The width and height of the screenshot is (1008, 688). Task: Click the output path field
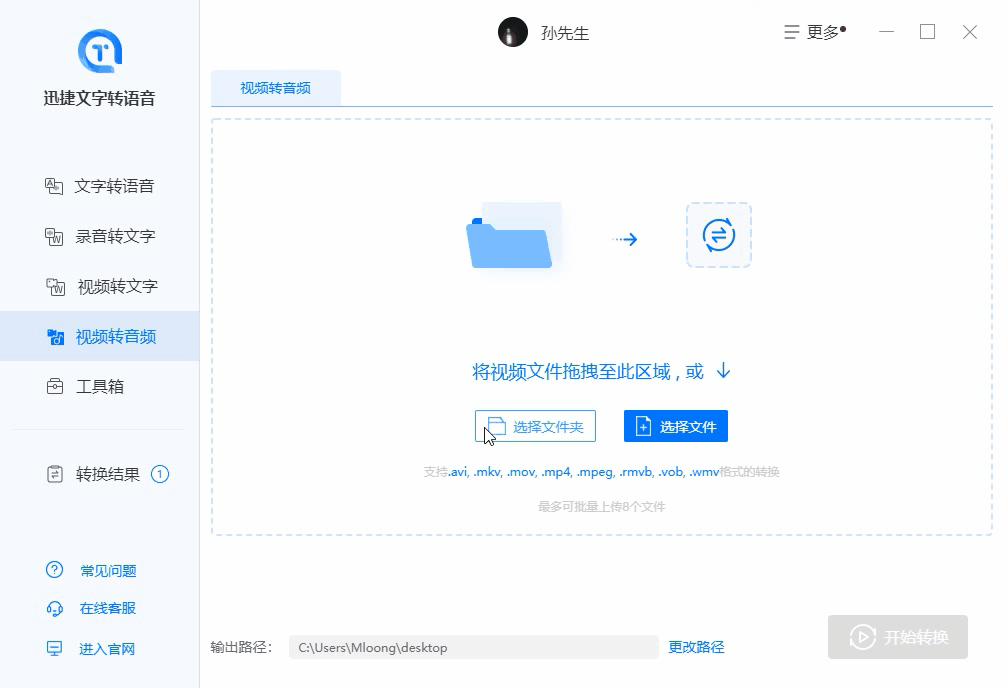coord(474,647)
